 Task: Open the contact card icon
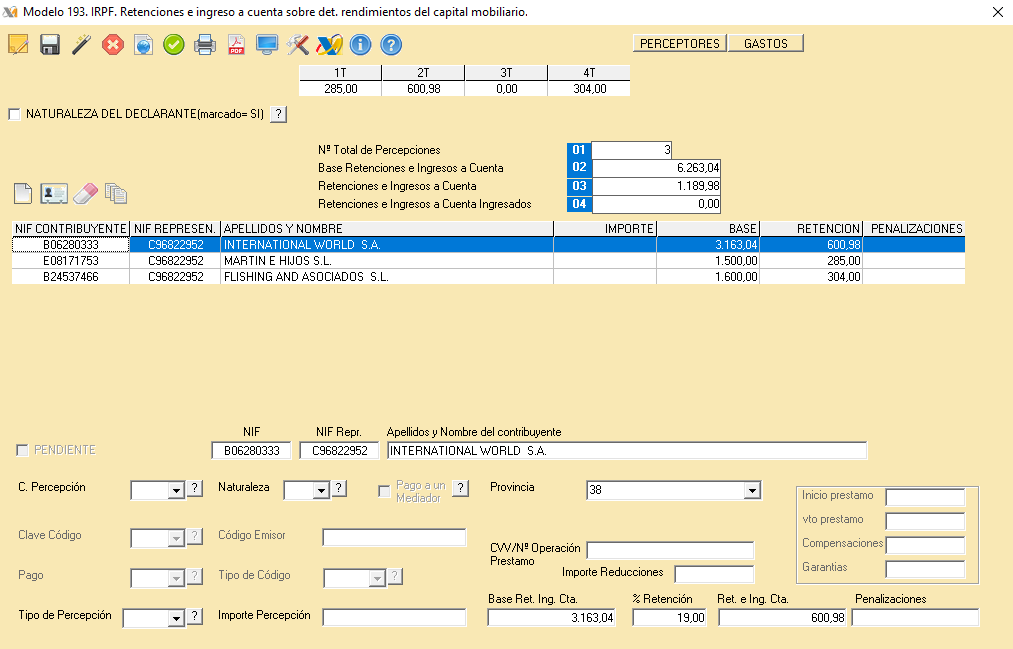(54, 194)
